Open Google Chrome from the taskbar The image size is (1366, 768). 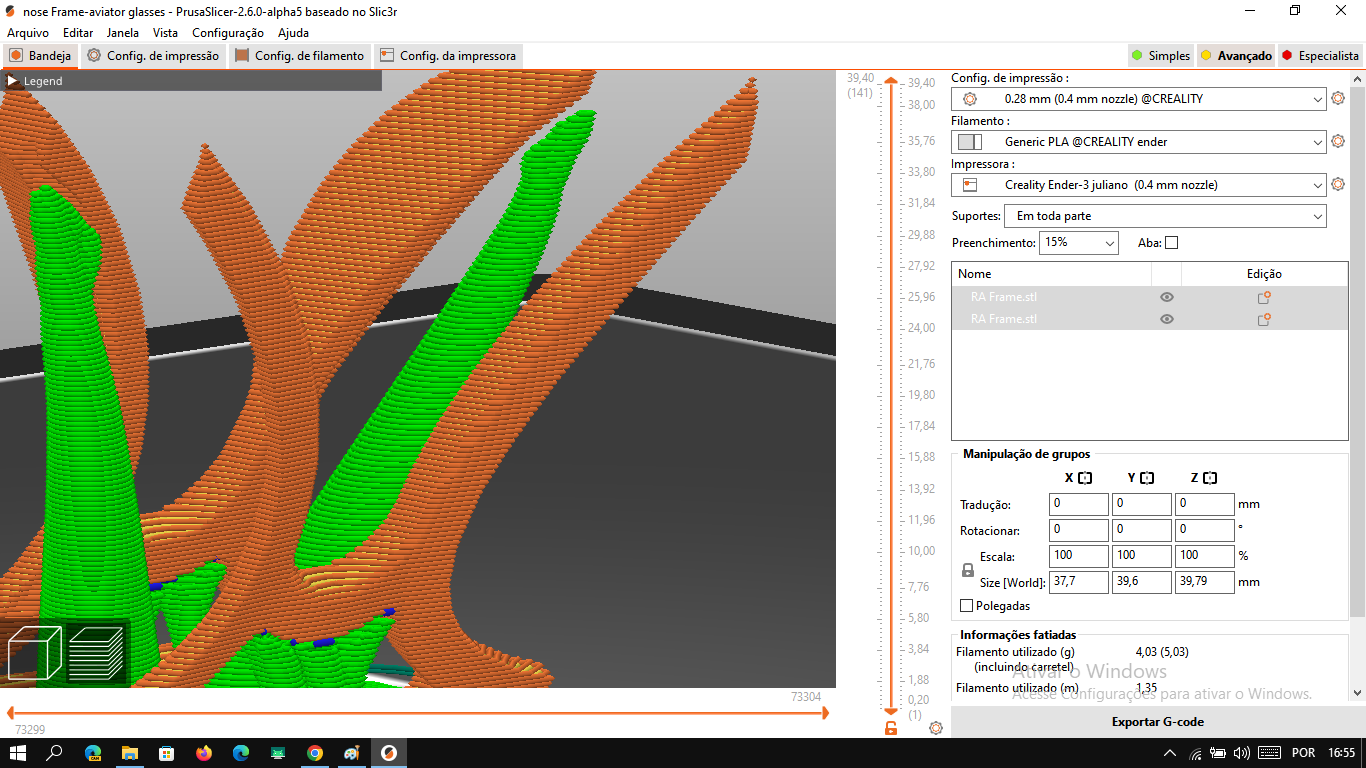point(315,753)
